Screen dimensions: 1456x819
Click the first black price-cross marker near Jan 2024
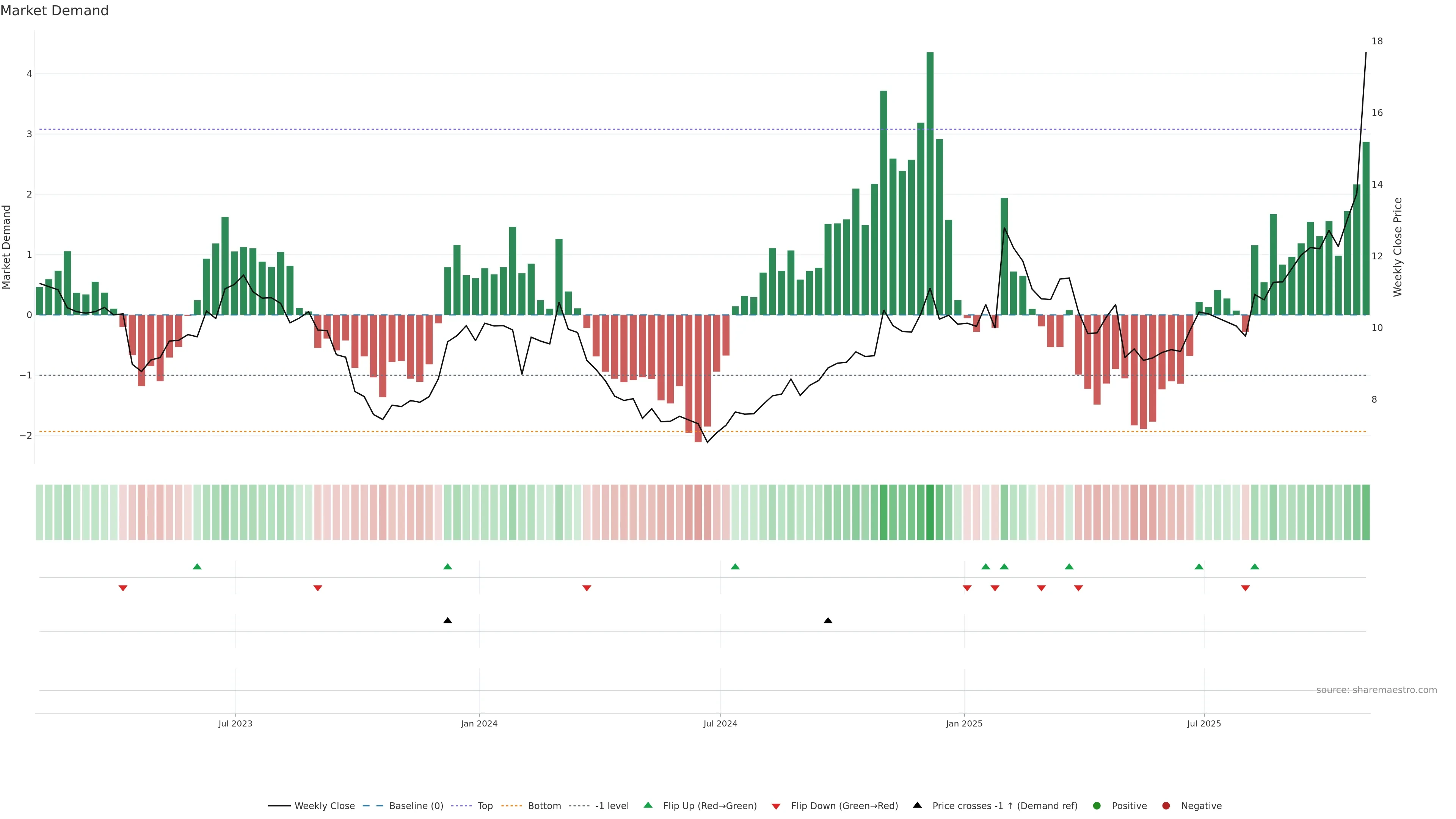click(x=448, y=621)
